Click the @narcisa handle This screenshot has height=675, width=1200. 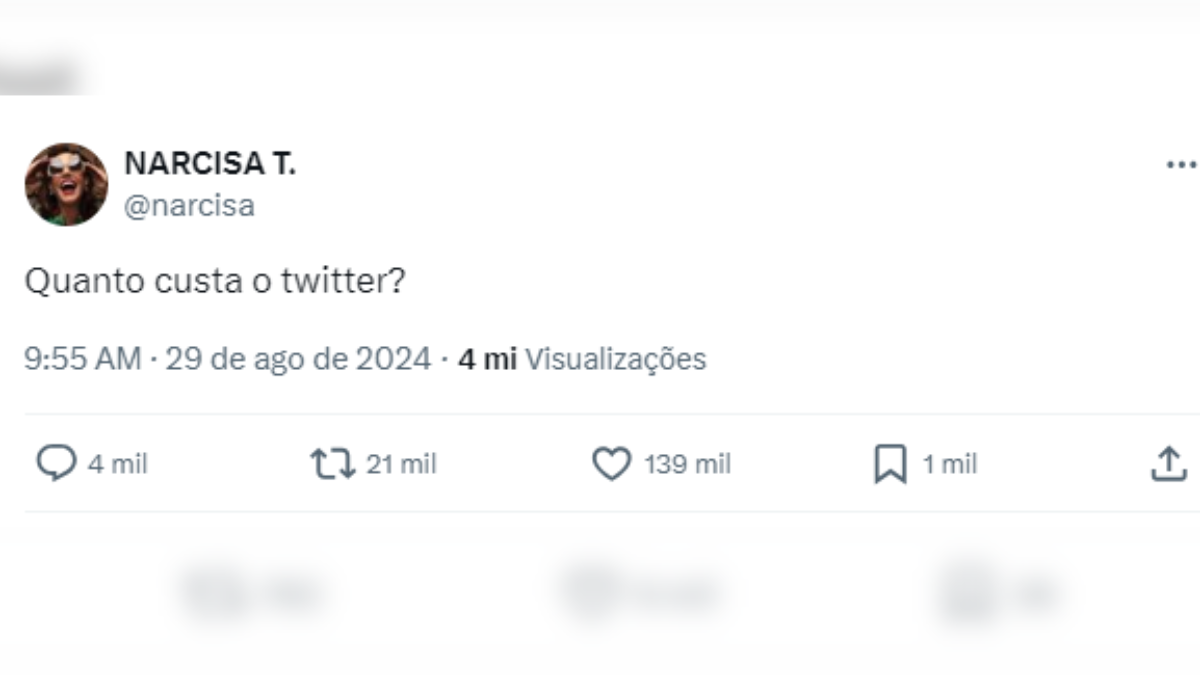tap(189, 206)
